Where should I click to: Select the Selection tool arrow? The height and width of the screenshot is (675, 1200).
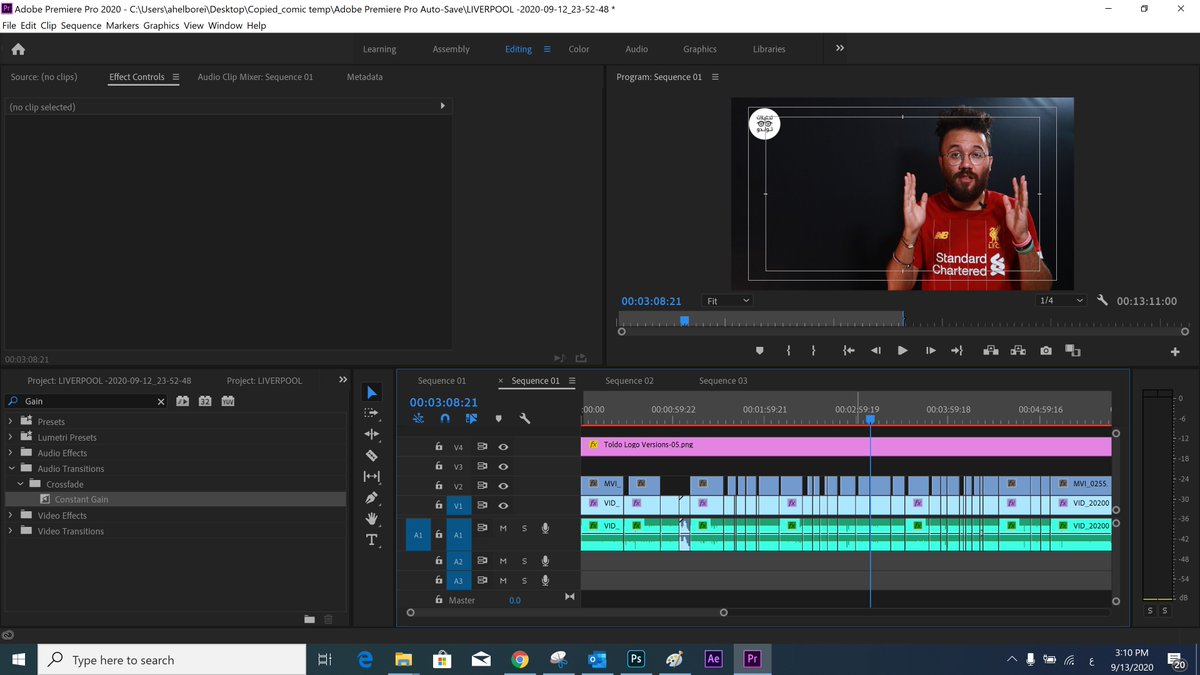pyautogui.click(x=372, y=392)
